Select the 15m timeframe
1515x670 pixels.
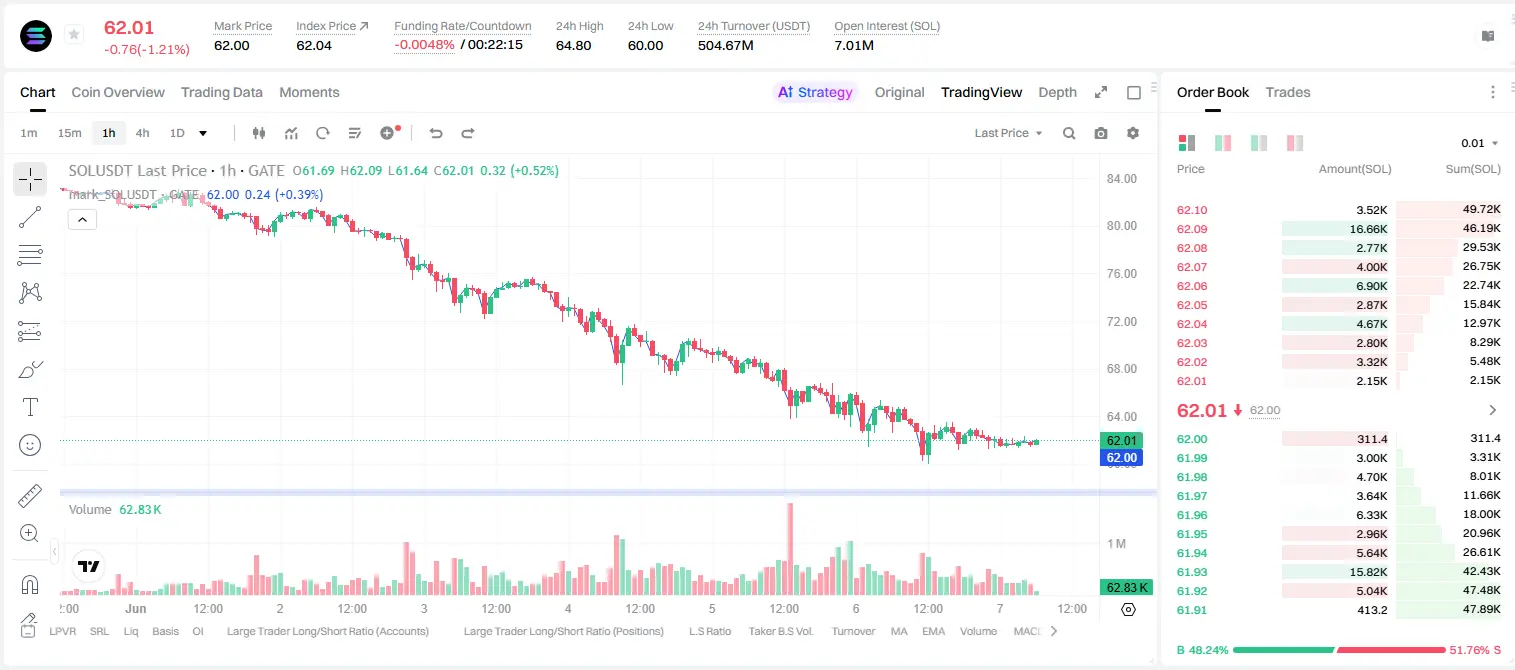(69, 133)
